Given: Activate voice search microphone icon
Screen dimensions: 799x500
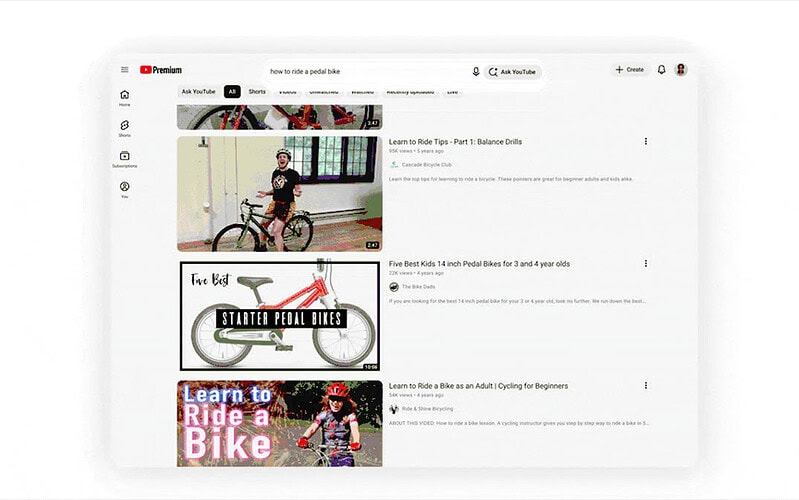Looking at the screenshot, I should pyautogui.click(x=475, y=72).
